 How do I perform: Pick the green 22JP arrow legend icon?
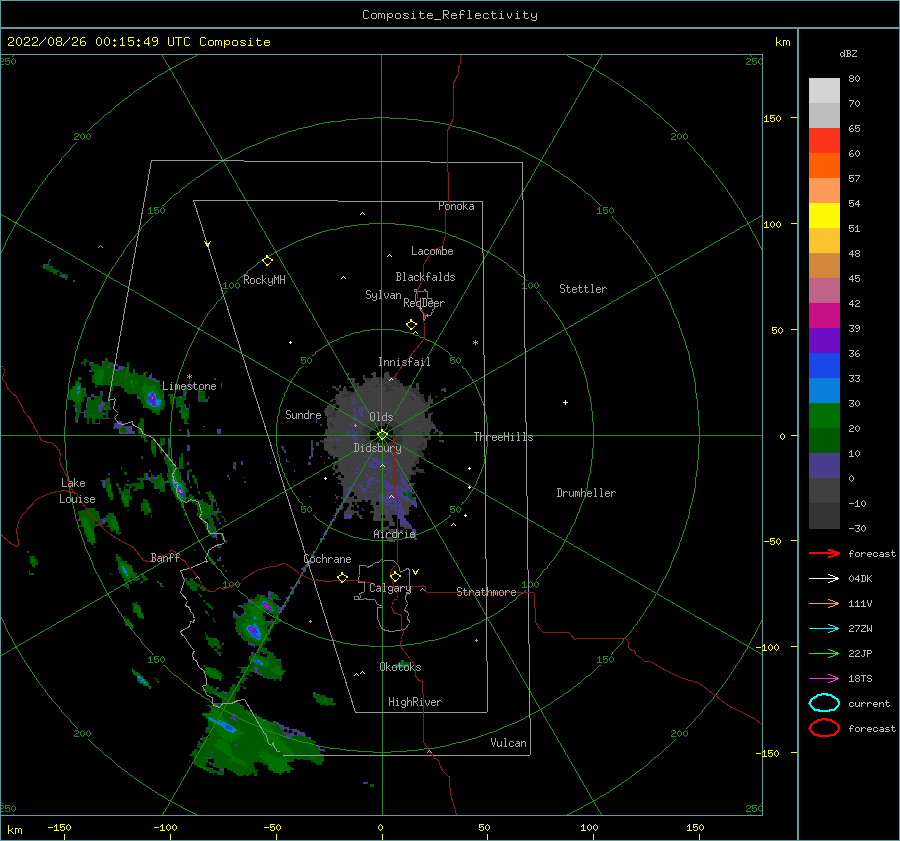coord(824,653)
